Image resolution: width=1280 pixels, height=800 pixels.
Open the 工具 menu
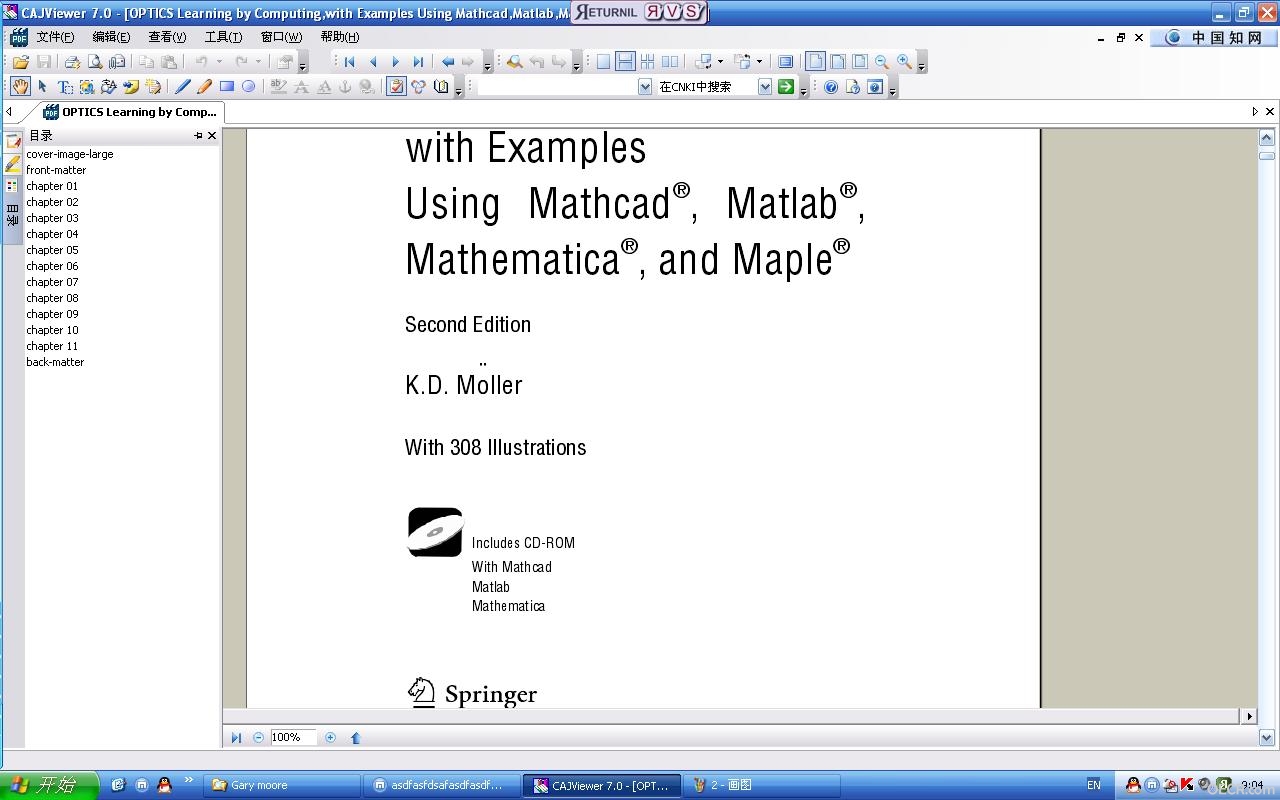[223, 37]
